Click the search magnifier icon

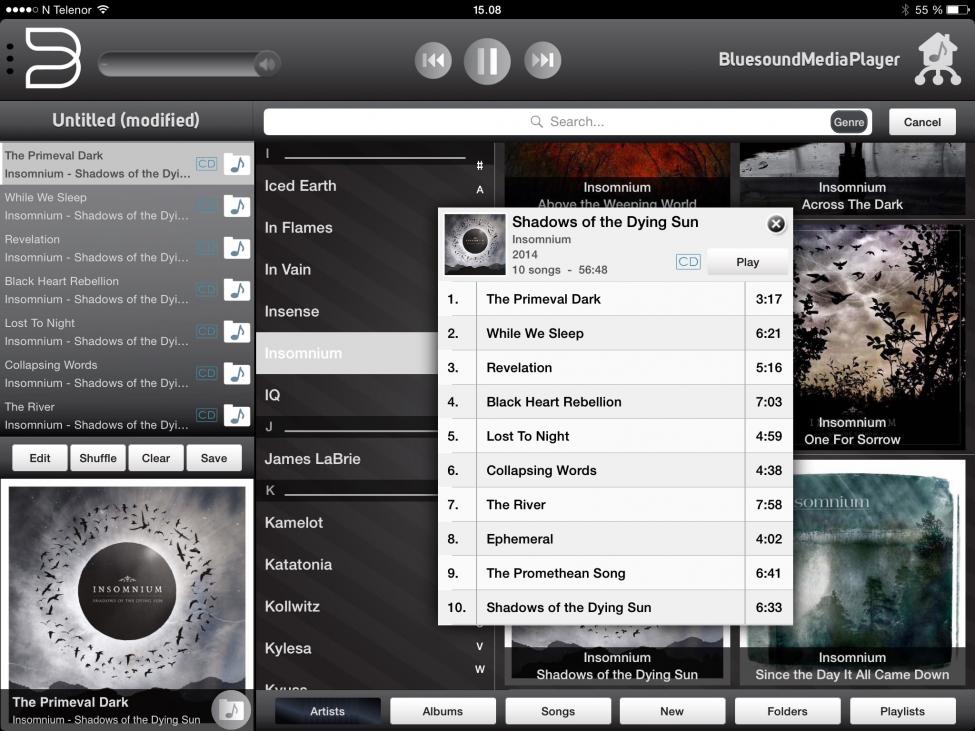click(x=536, y=121)
